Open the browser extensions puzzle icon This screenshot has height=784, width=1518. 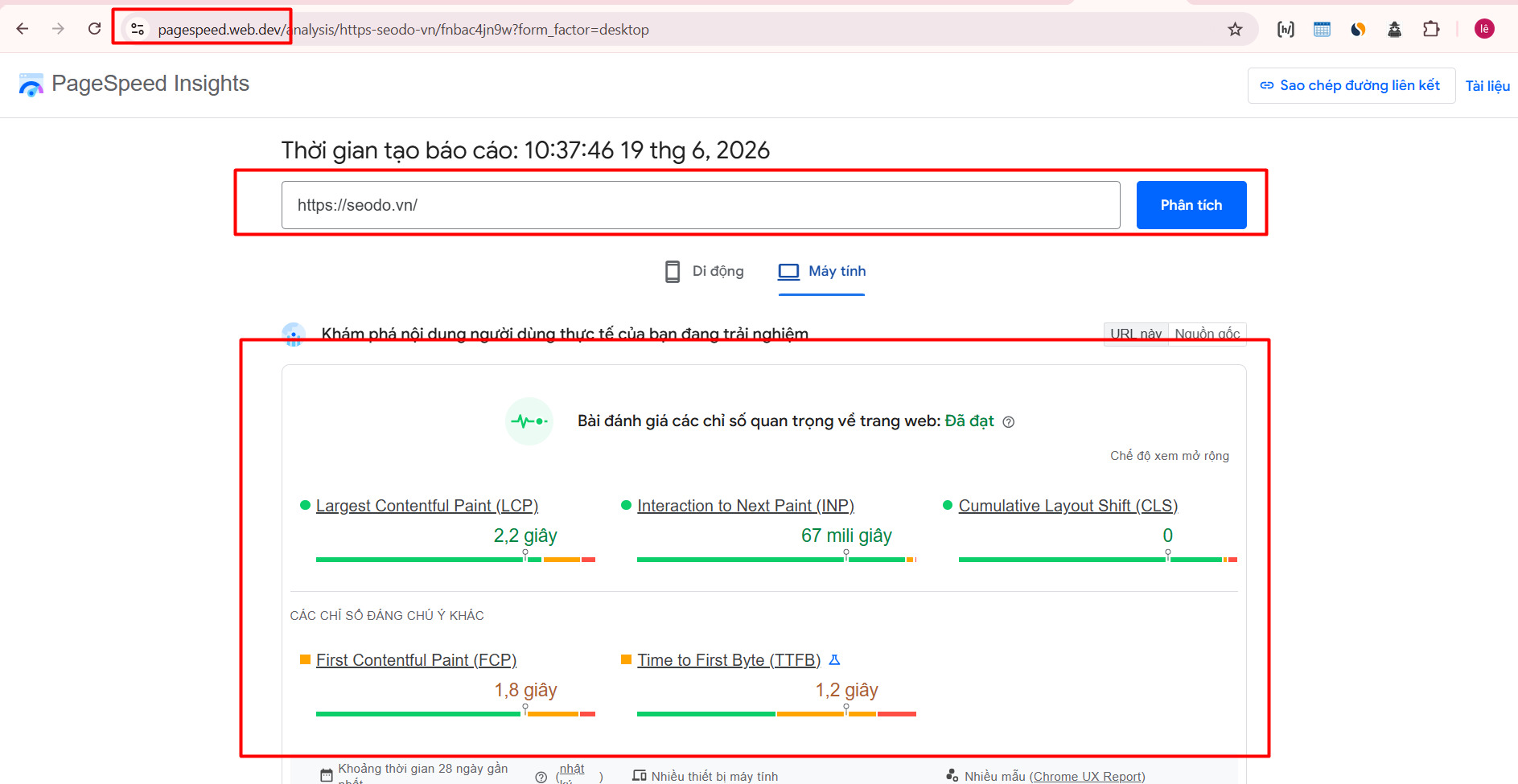pyautogui.click(x=1430, y=30)
